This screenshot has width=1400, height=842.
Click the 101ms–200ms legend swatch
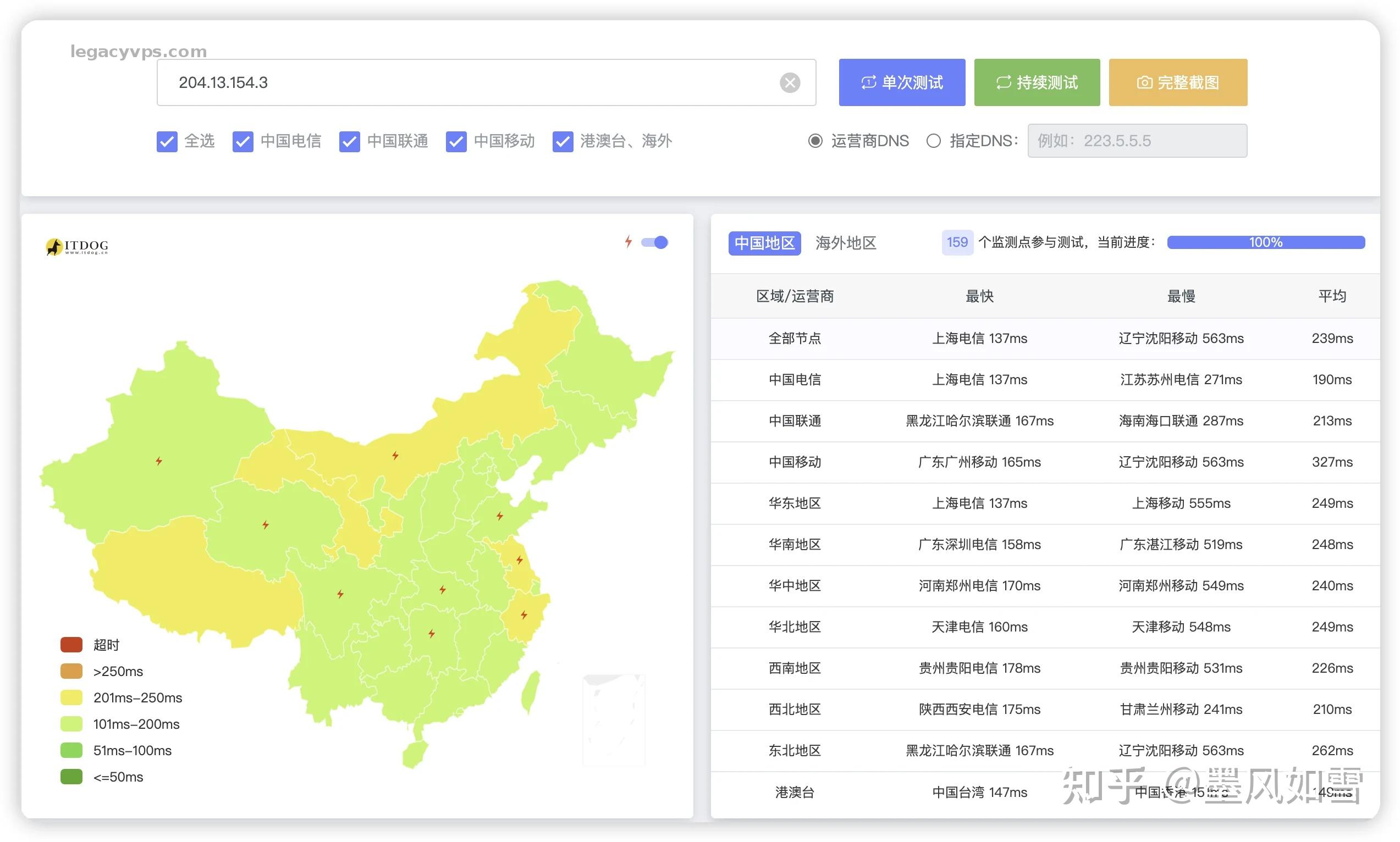(x=71, y=724)
